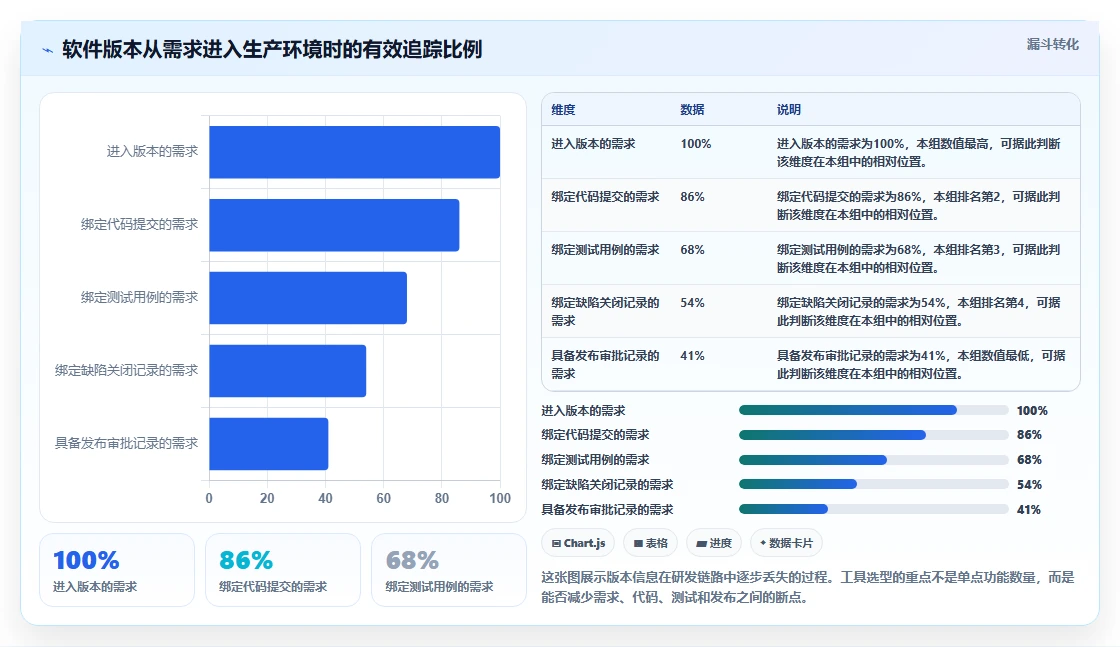Click the 100% value beside the progress bar
The width and height of the screenshot is (1120, 647).
(1032, 411)
